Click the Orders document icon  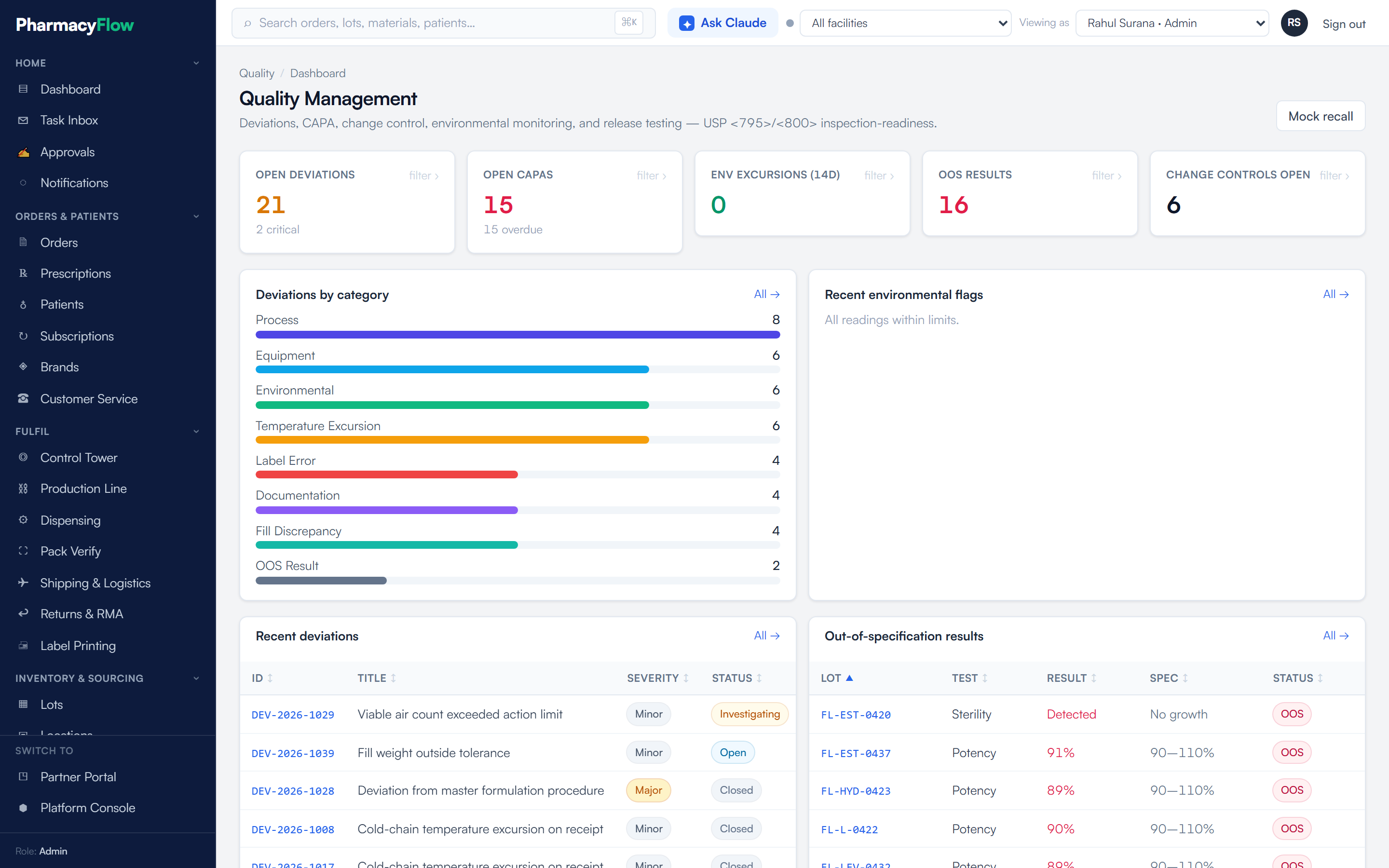point(23,242)
